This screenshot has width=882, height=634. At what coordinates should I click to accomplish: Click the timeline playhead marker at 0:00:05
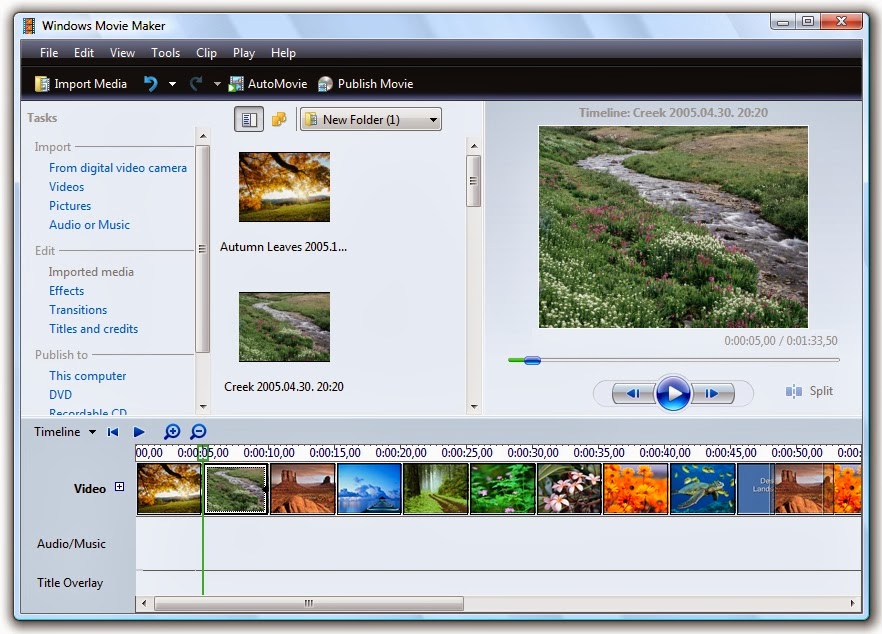point(203,454)
